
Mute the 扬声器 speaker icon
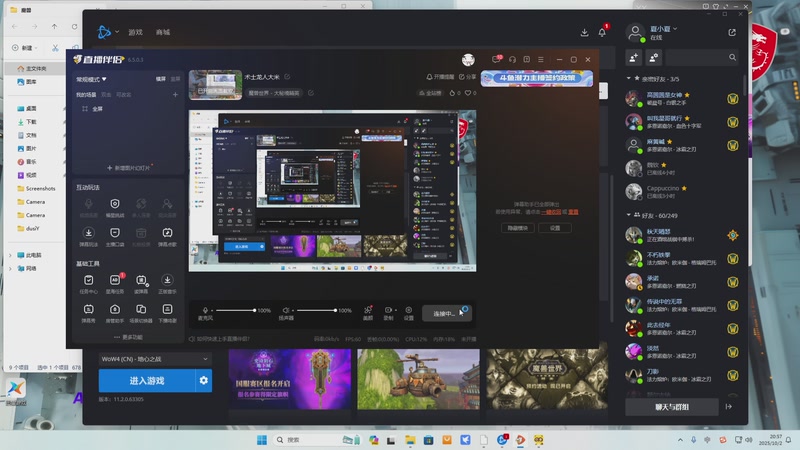click(286, 310)
